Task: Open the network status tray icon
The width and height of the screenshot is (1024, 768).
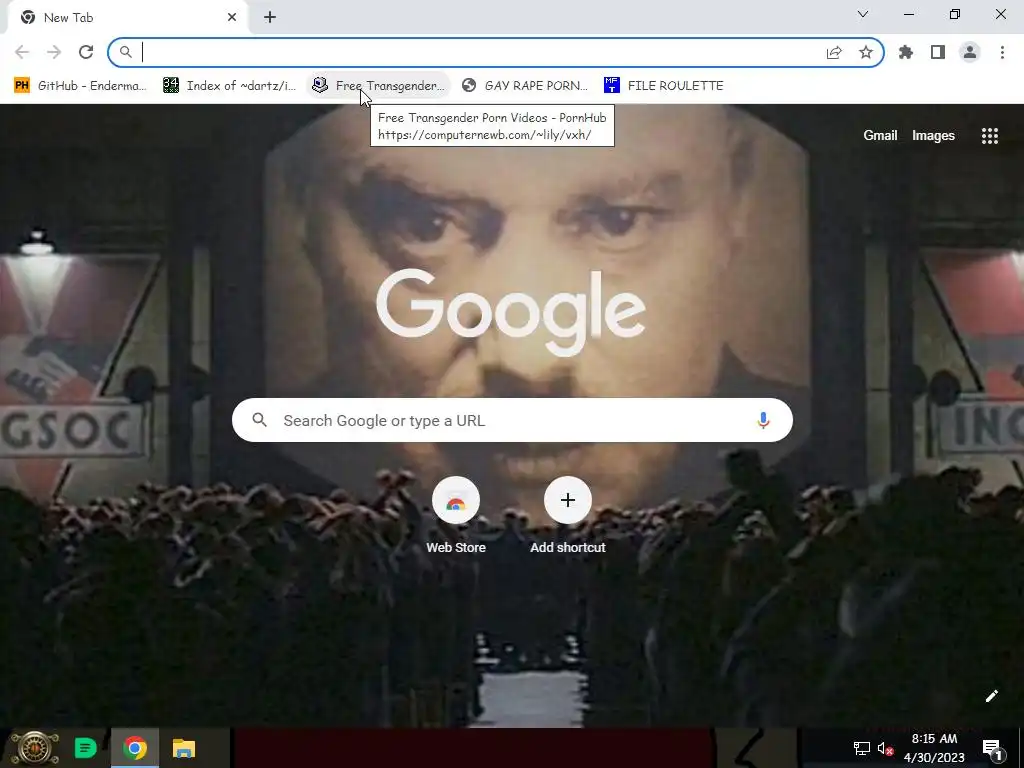Action: [x=861, y=748]
